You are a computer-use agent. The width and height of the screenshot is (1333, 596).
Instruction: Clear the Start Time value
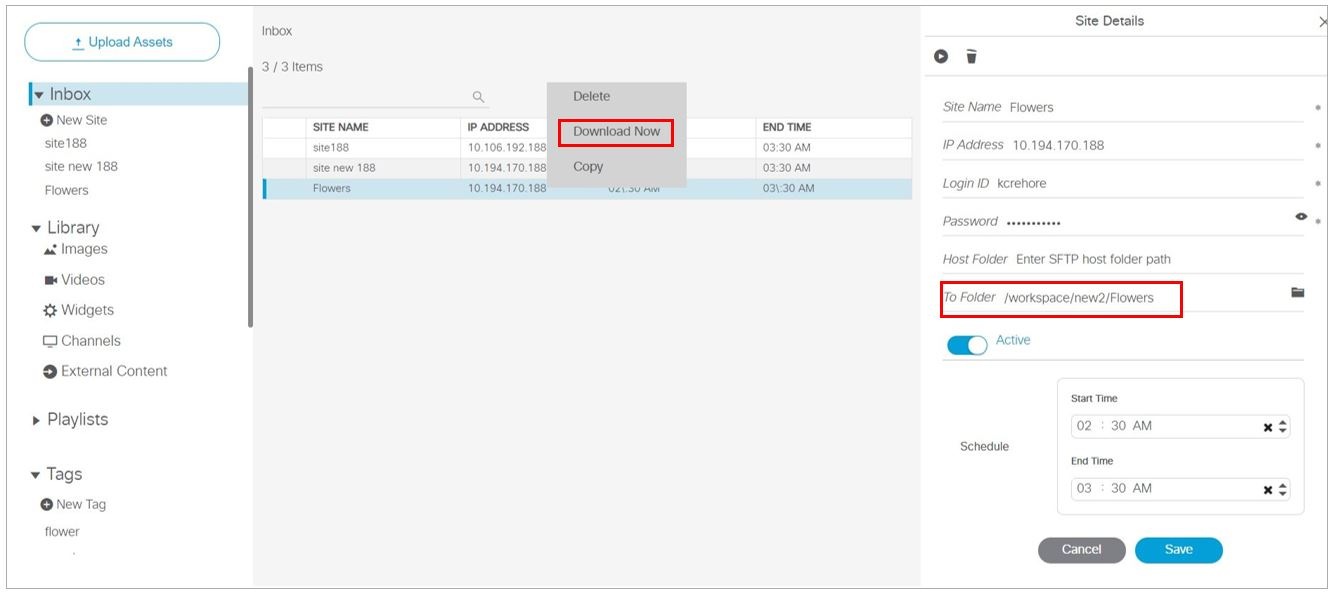tap(1268, 427)
